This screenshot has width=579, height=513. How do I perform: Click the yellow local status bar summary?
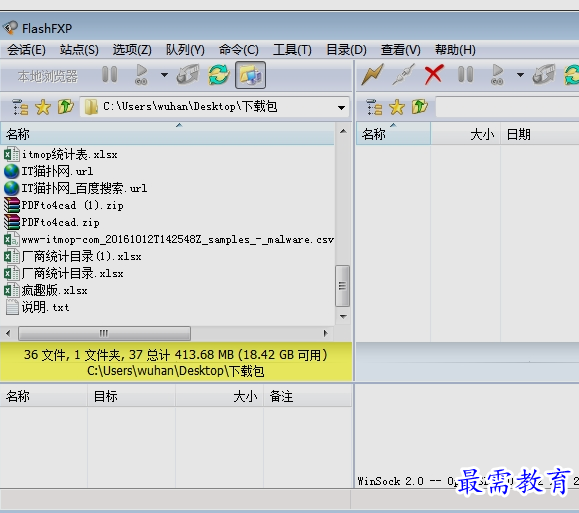tap(176, 362)
